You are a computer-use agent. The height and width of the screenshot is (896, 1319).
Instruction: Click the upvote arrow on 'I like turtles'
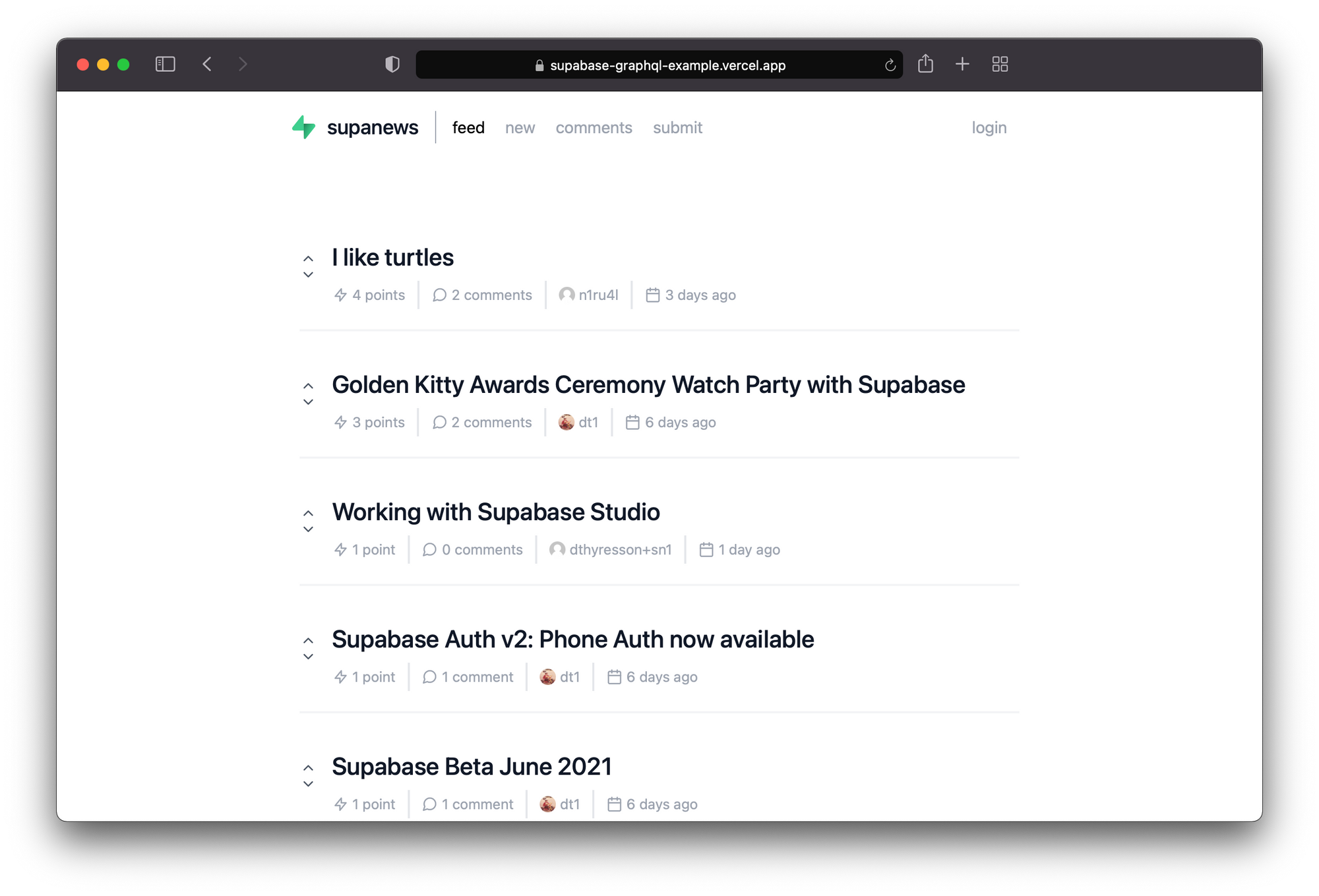308,254
